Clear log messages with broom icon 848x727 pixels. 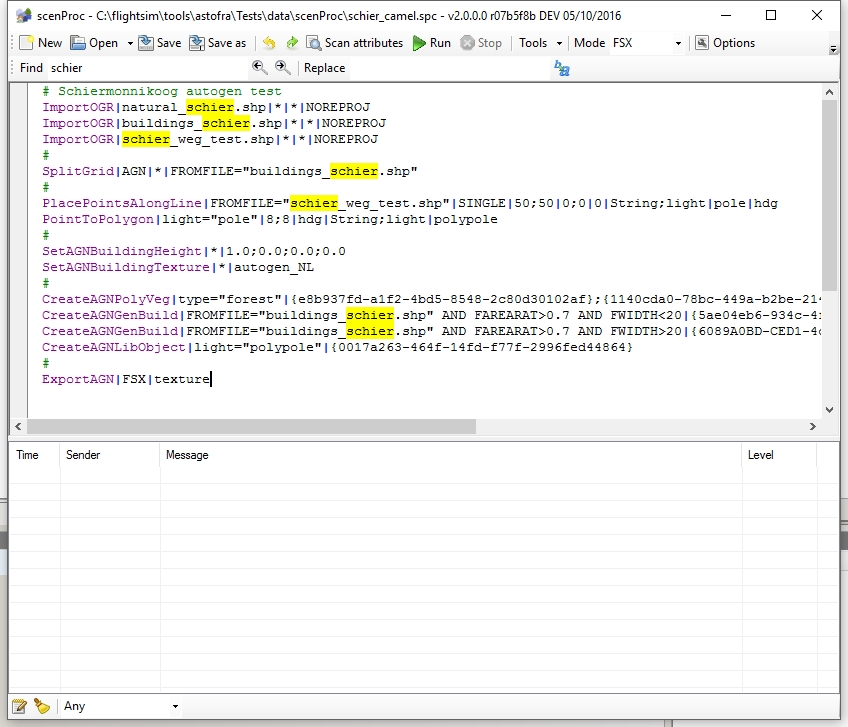pos(42,706)
